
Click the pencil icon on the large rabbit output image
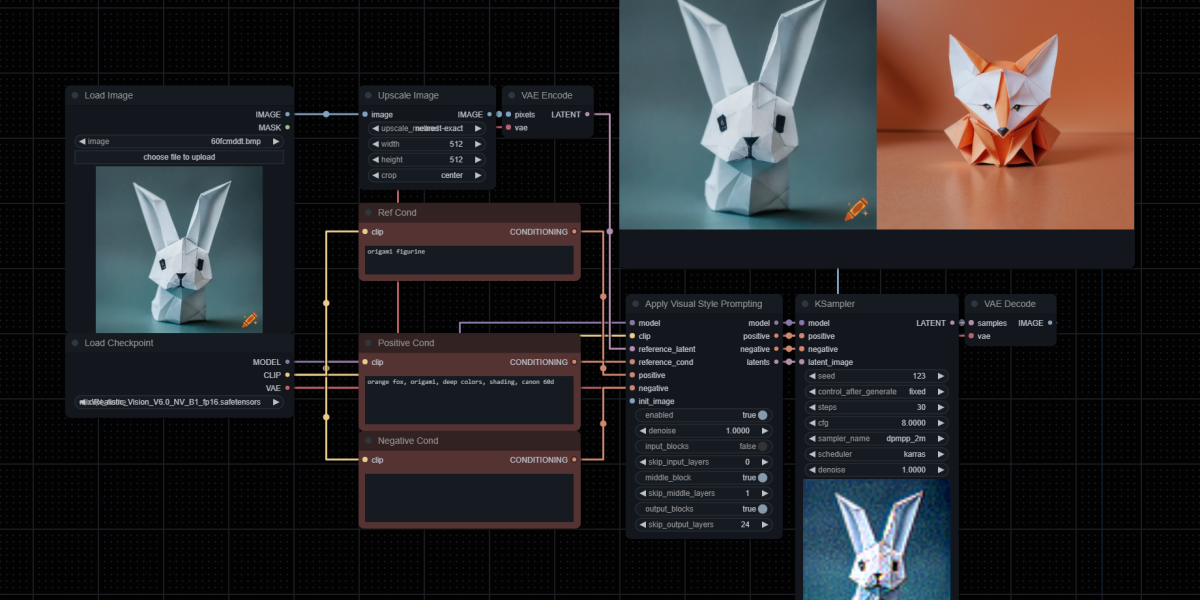[x=856, y=209]
